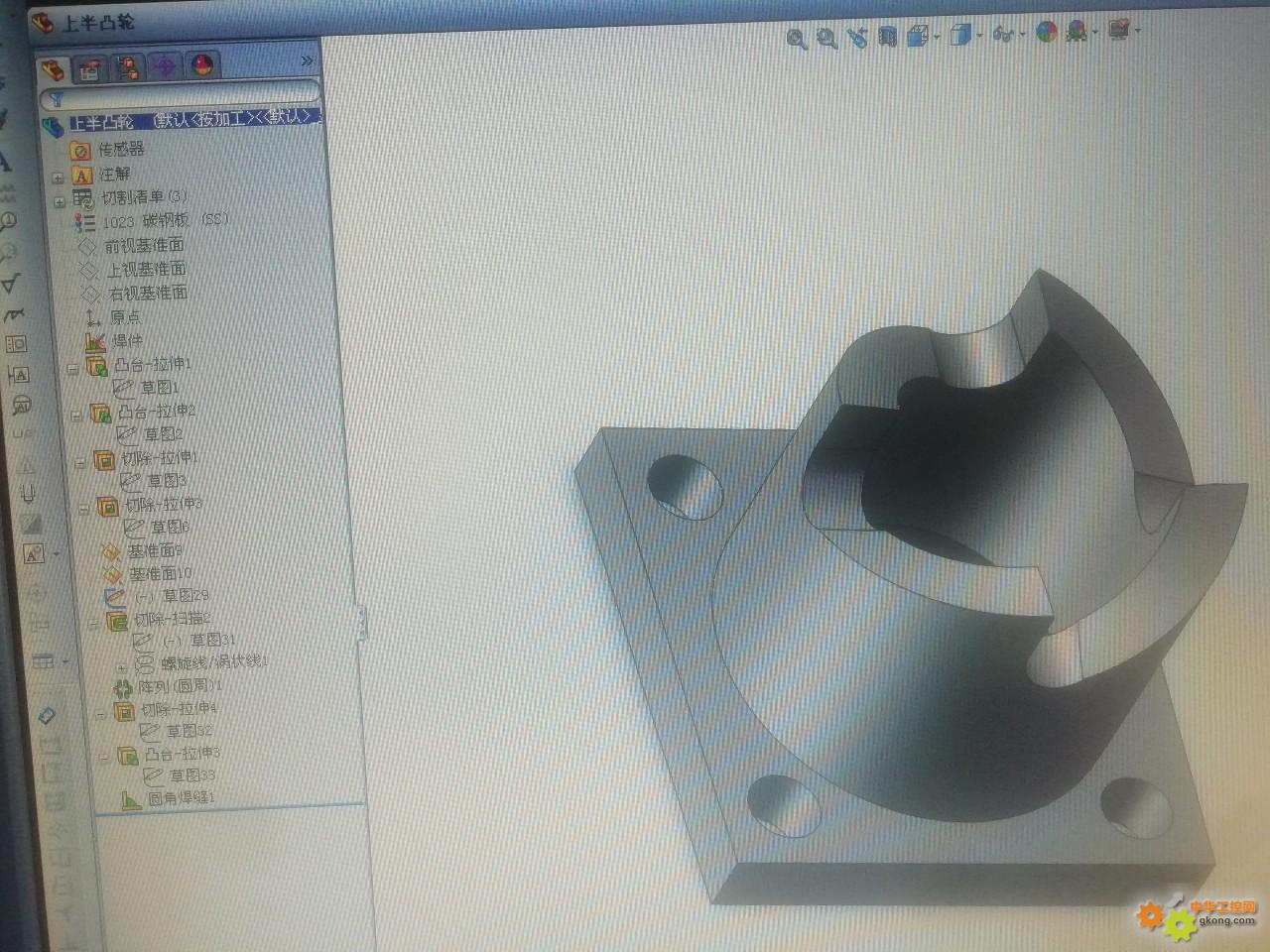
Task: Open the DimXpertManager tab
Action: [165, 66]
